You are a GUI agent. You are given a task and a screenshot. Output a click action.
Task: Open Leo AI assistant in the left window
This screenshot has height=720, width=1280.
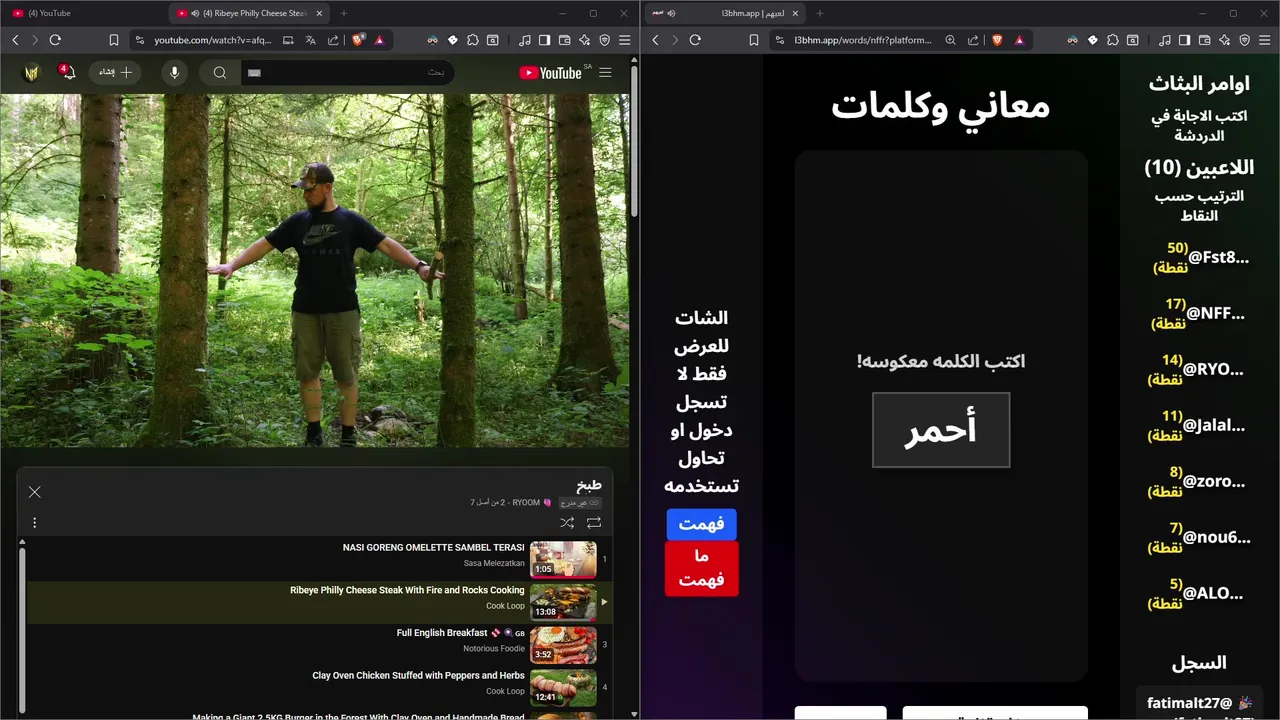pyautogui.click(x=584, y=40)
